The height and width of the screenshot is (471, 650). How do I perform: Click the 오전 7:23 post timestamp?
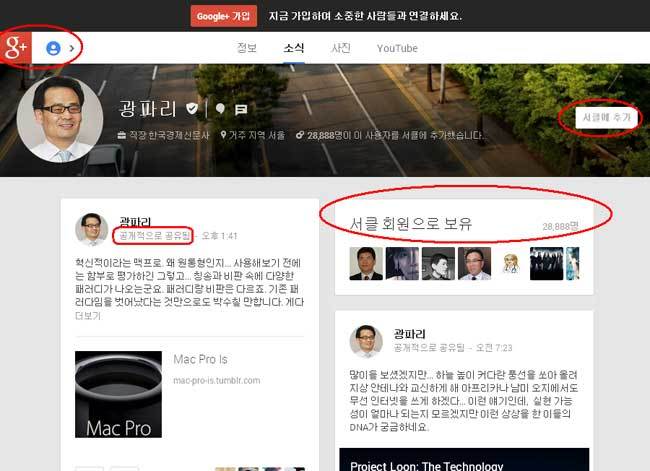(494, 347)
